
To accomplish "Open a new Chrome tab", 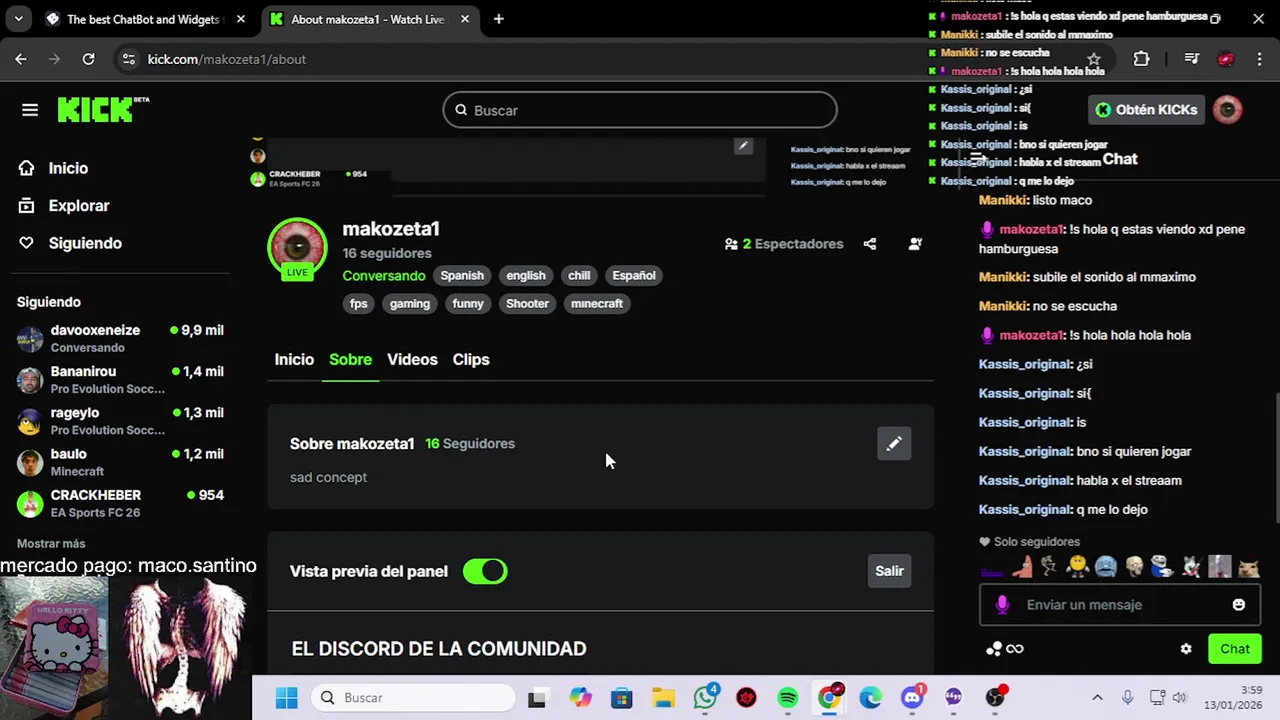I will tap(498, 19).
